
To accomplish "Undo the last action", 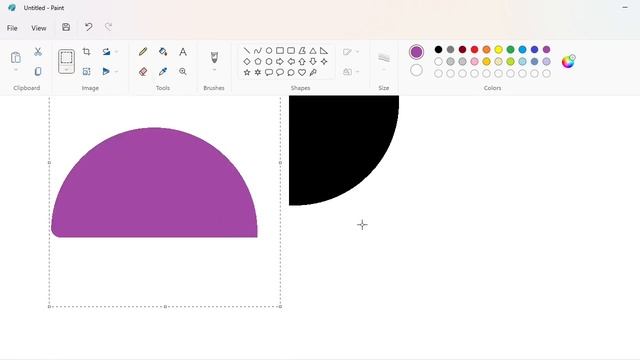I will coord(88,27).
